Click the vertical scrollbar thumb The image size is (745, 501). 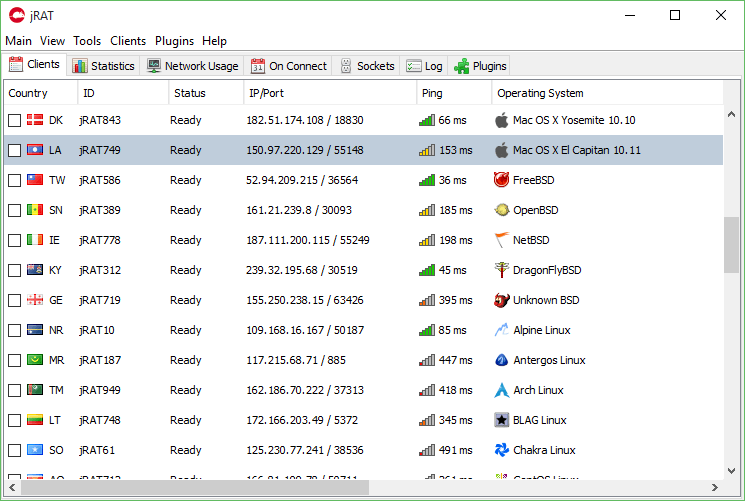point(731,243)
